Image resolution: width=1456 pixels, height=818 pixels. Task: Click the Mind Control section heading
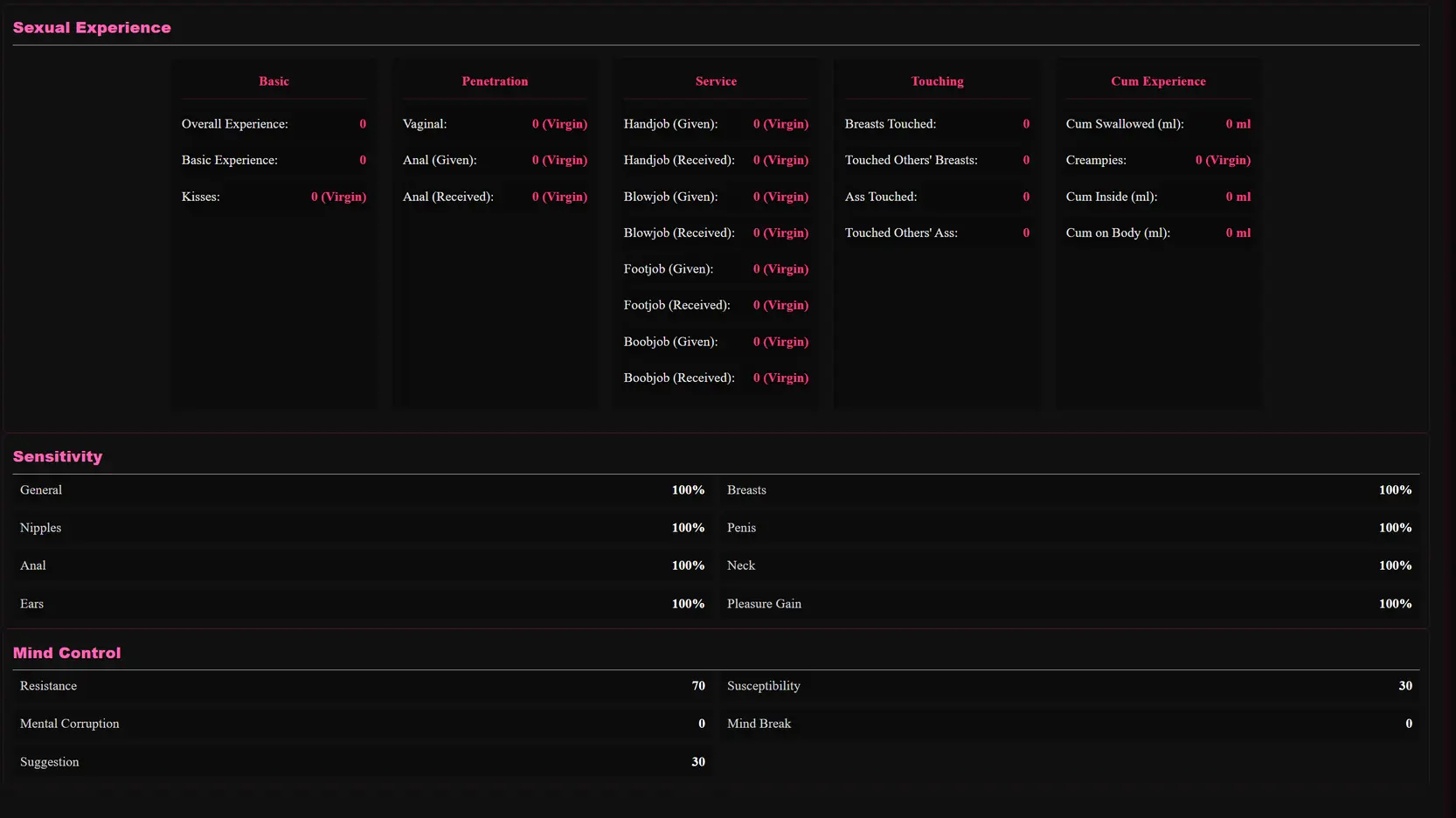pyautogui.click(x=67, y=653)
